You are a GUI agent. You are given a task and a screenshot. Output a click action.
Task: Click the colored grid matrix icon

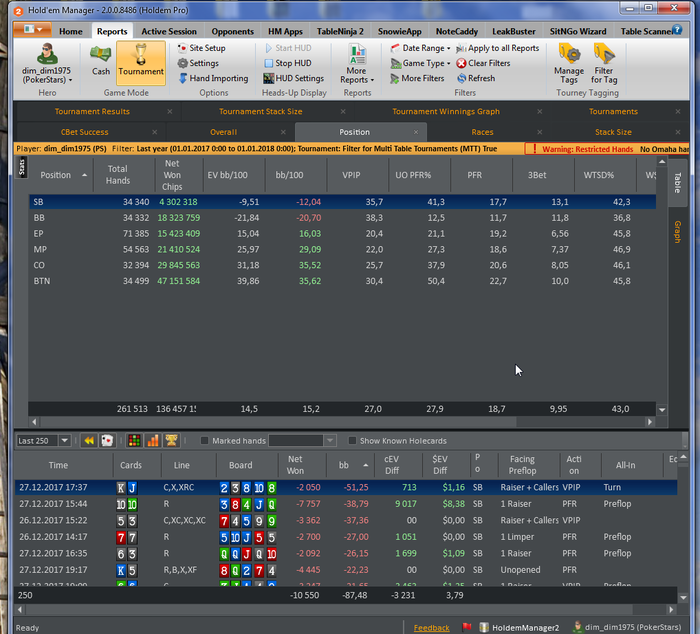click(134, 441)
